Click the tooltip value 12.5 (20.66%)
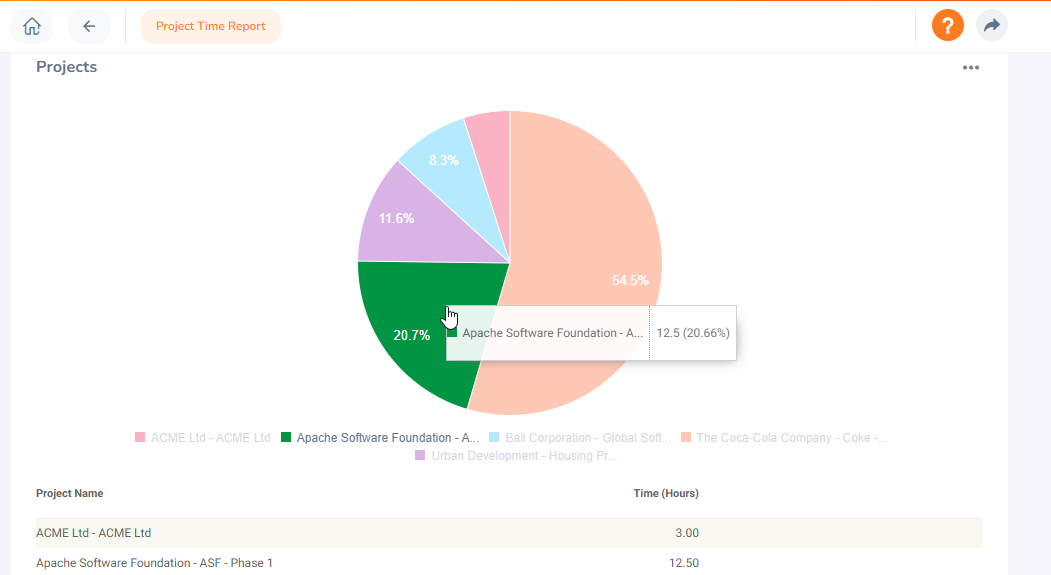Image resolution: width=1051 pixels, height=575 pixels. coord(692,333)
